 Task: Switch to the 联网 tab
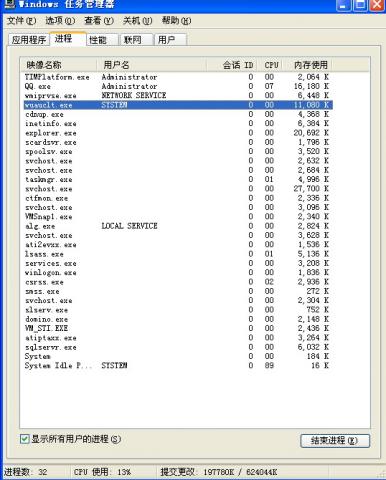tap(137, 40)
